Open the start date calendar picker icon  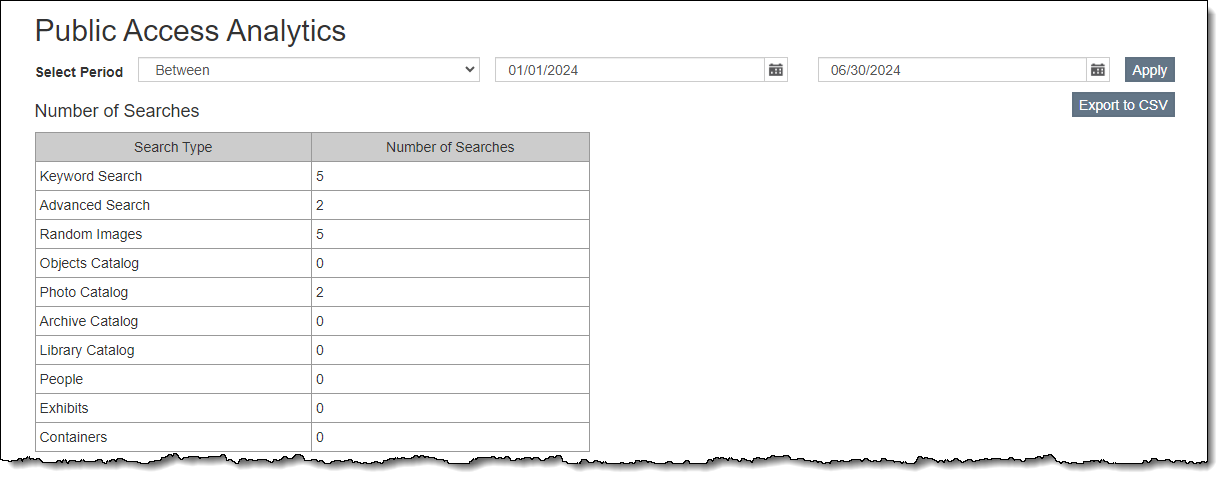(x=775, y=70)
